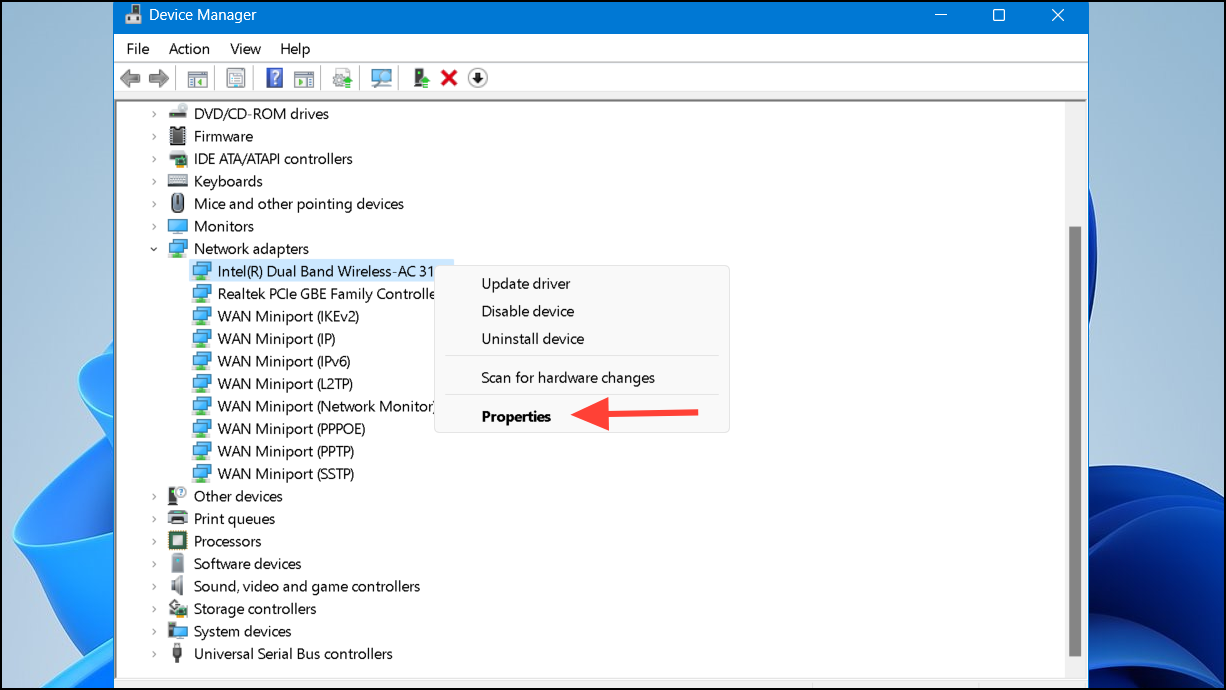1226x690 pixels.
Task: Open the View menu
Action: [245, 49]
